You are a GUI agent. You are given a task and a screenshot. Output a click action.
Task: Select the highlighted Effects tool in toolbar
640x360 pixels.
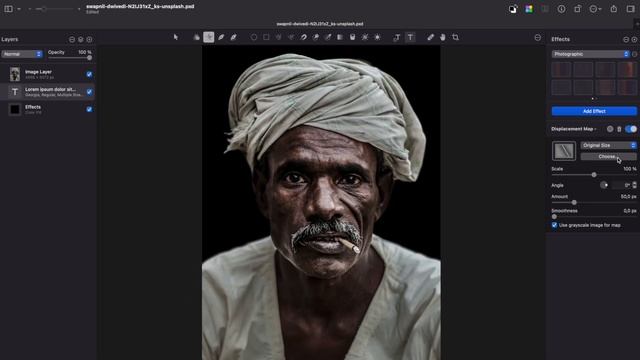coord(209,37)
